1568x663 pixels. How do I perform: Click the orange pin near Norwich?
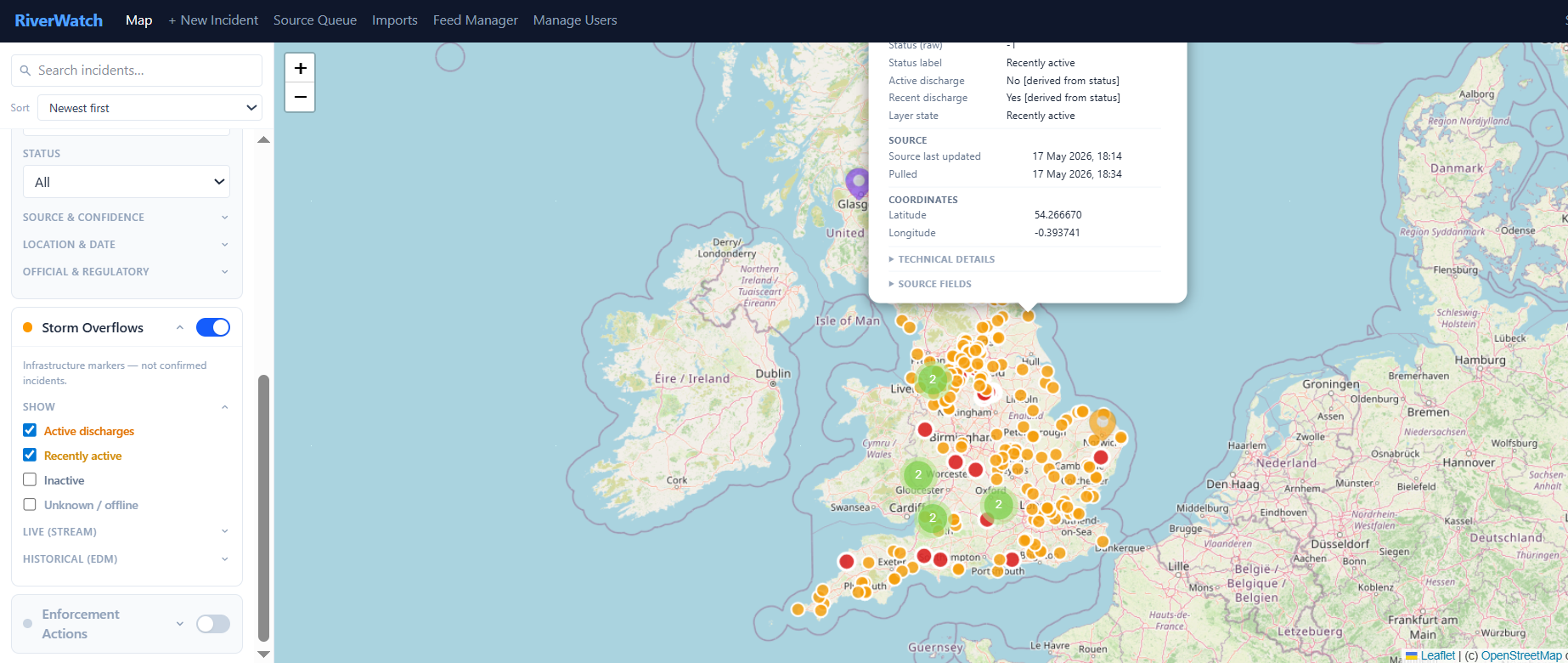(x=1103, y=422)
